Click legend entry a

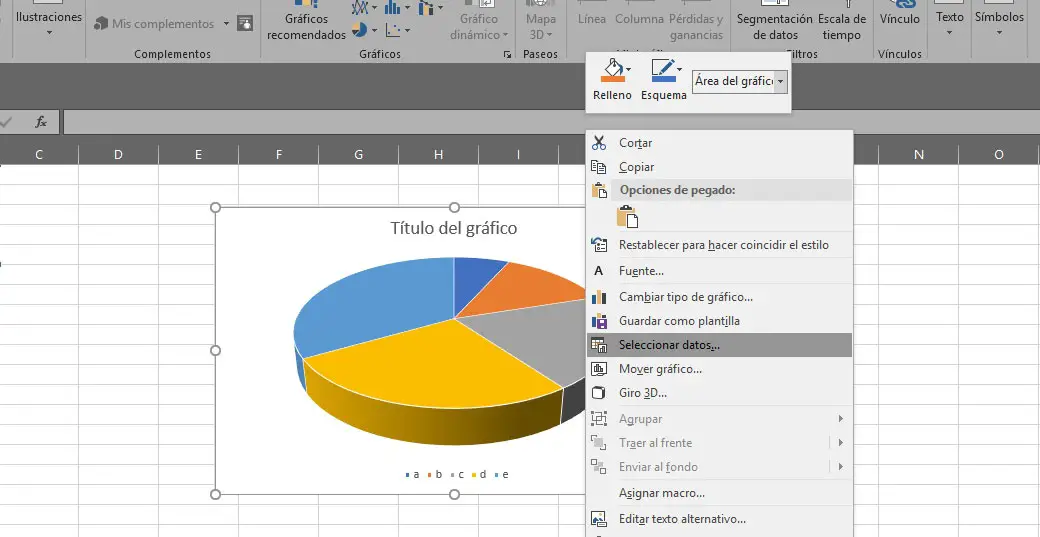413,474
